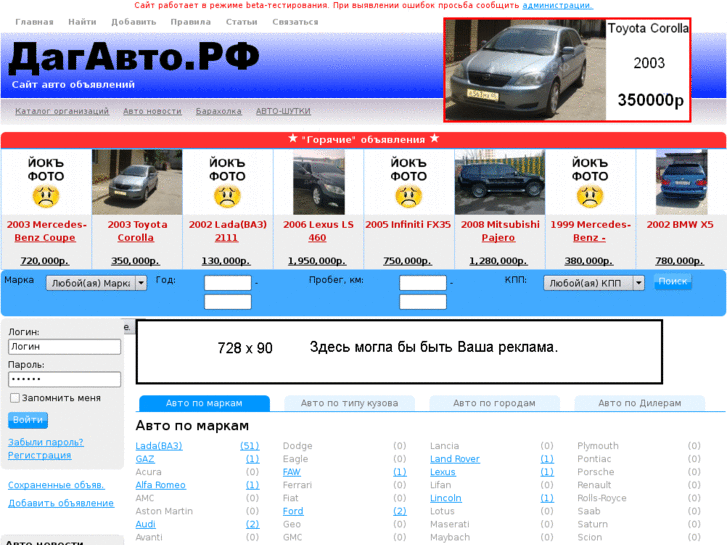The height and width of the screenshot is (545, 727).
Task: Click the (51) count next to Lada
Action: (249, 446)
